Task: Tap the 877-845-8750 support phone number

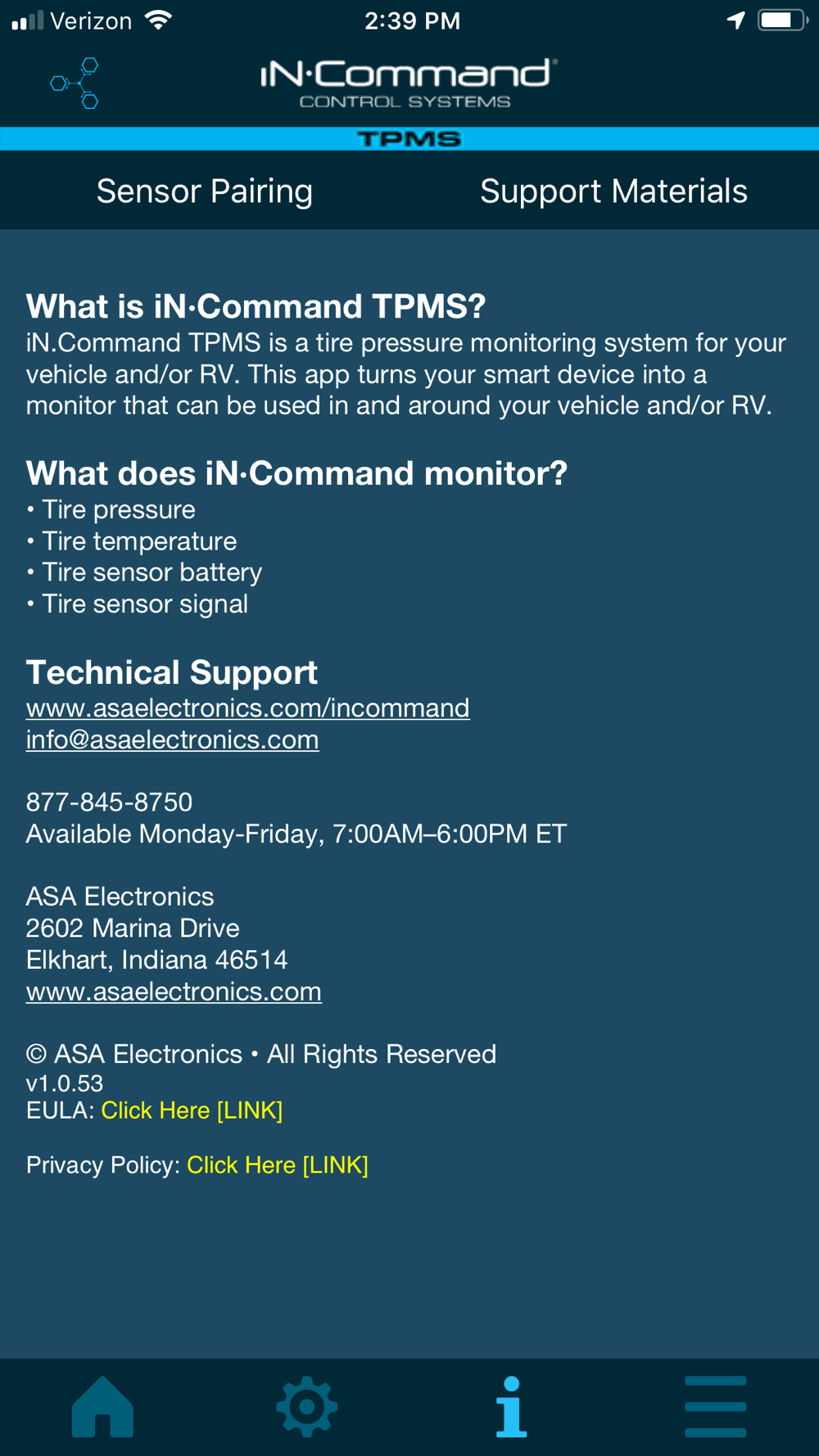Action: [x=110, y=802]
